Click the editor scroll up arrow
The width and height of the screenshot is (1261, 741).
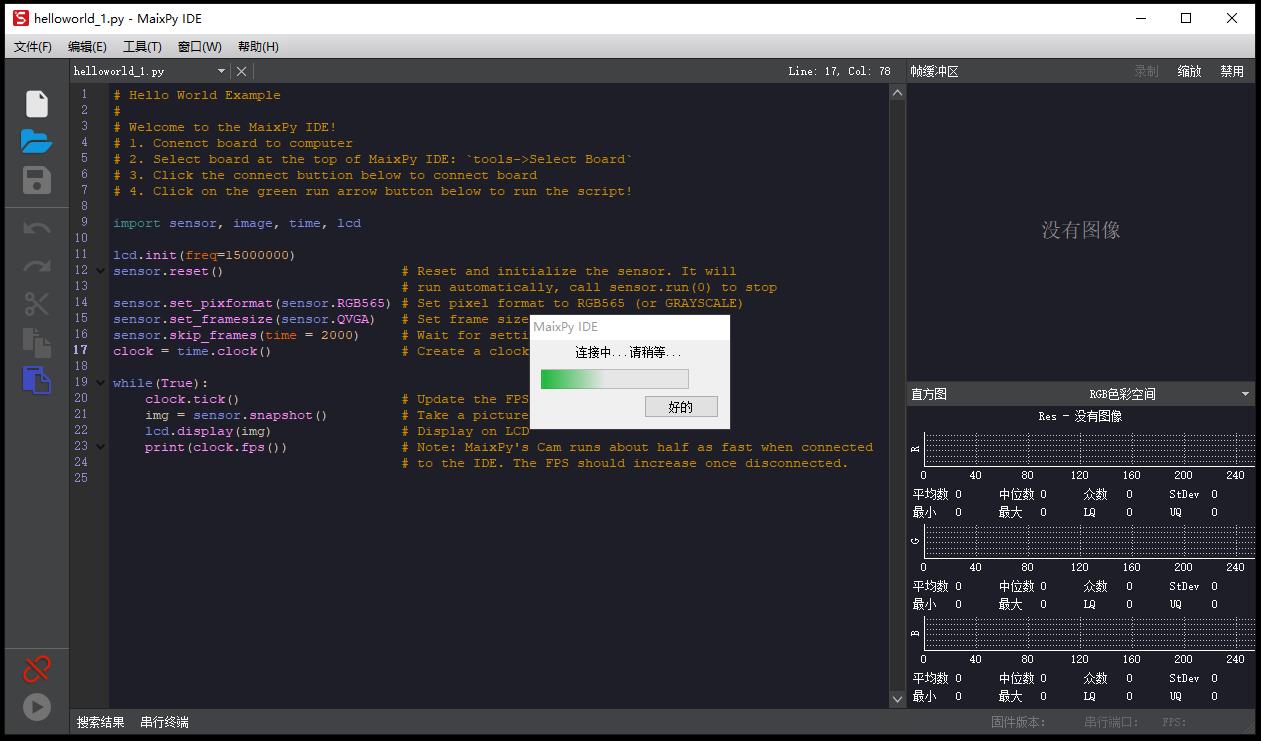click(x=897, y=93)
